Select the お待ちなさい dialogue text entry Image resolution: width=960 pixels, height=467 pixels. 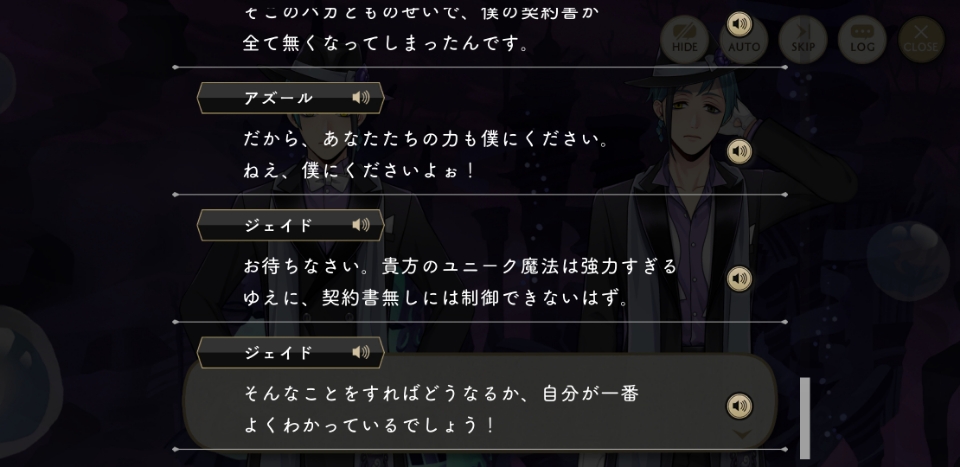(460, 282)
